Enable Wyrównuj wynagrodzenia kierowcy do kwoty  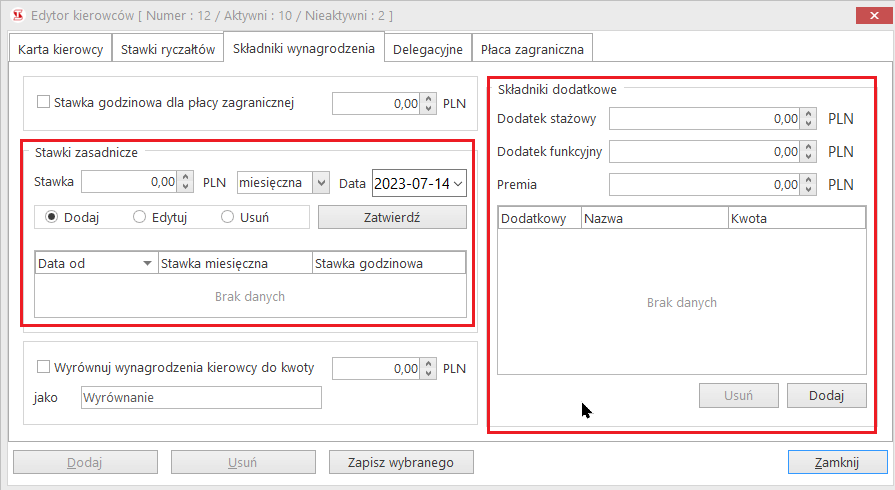tap(43, 367)
